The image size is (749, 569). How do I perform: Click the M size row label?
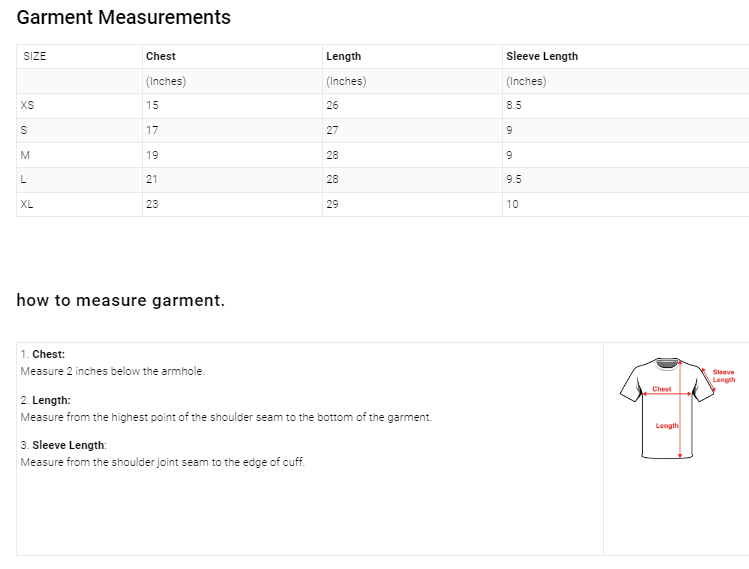click(x=25, y=155)
